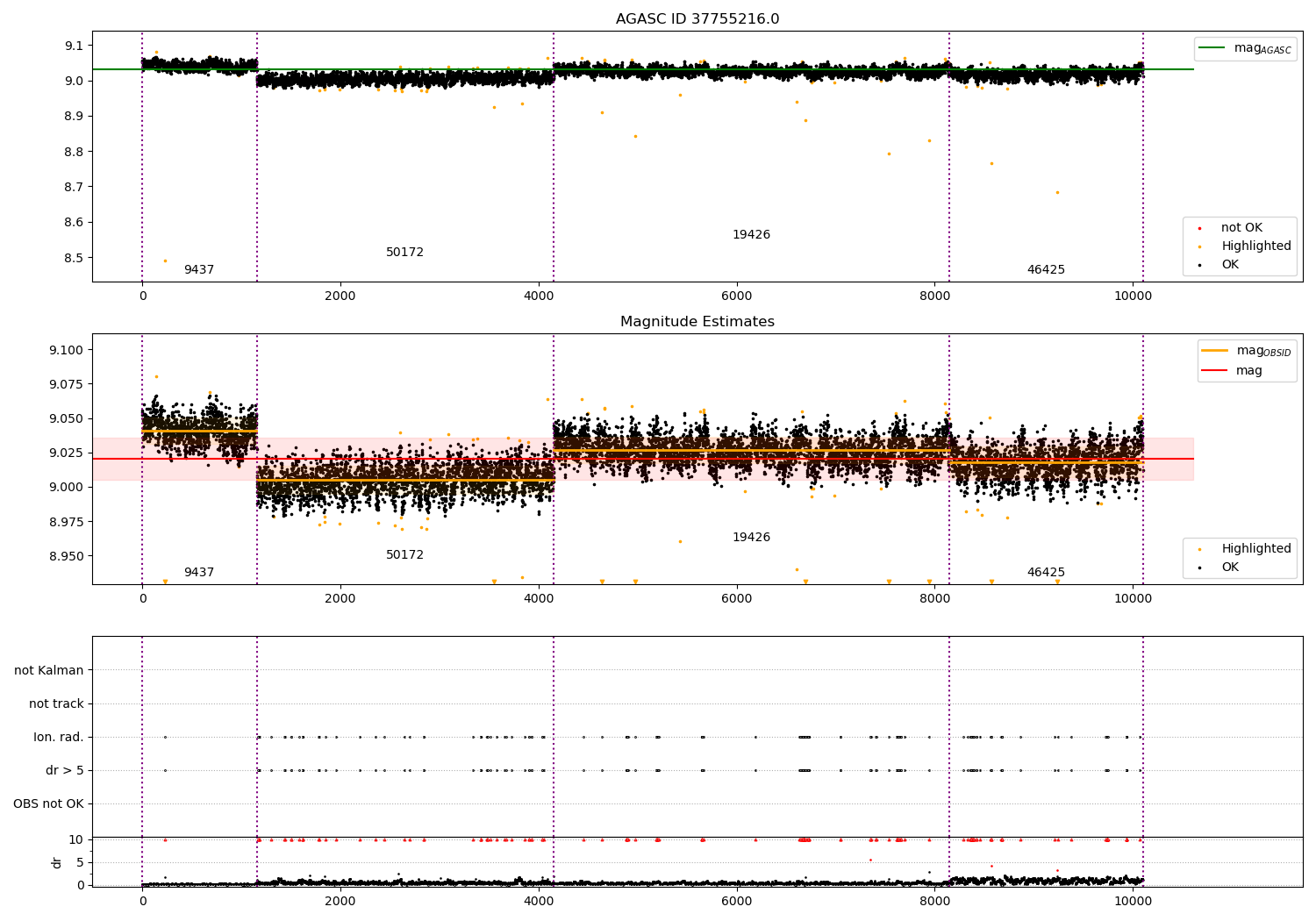Click y-tick '5' on the dr subplot
This screenshot has height=921, width=1316.
coord(80,863)
